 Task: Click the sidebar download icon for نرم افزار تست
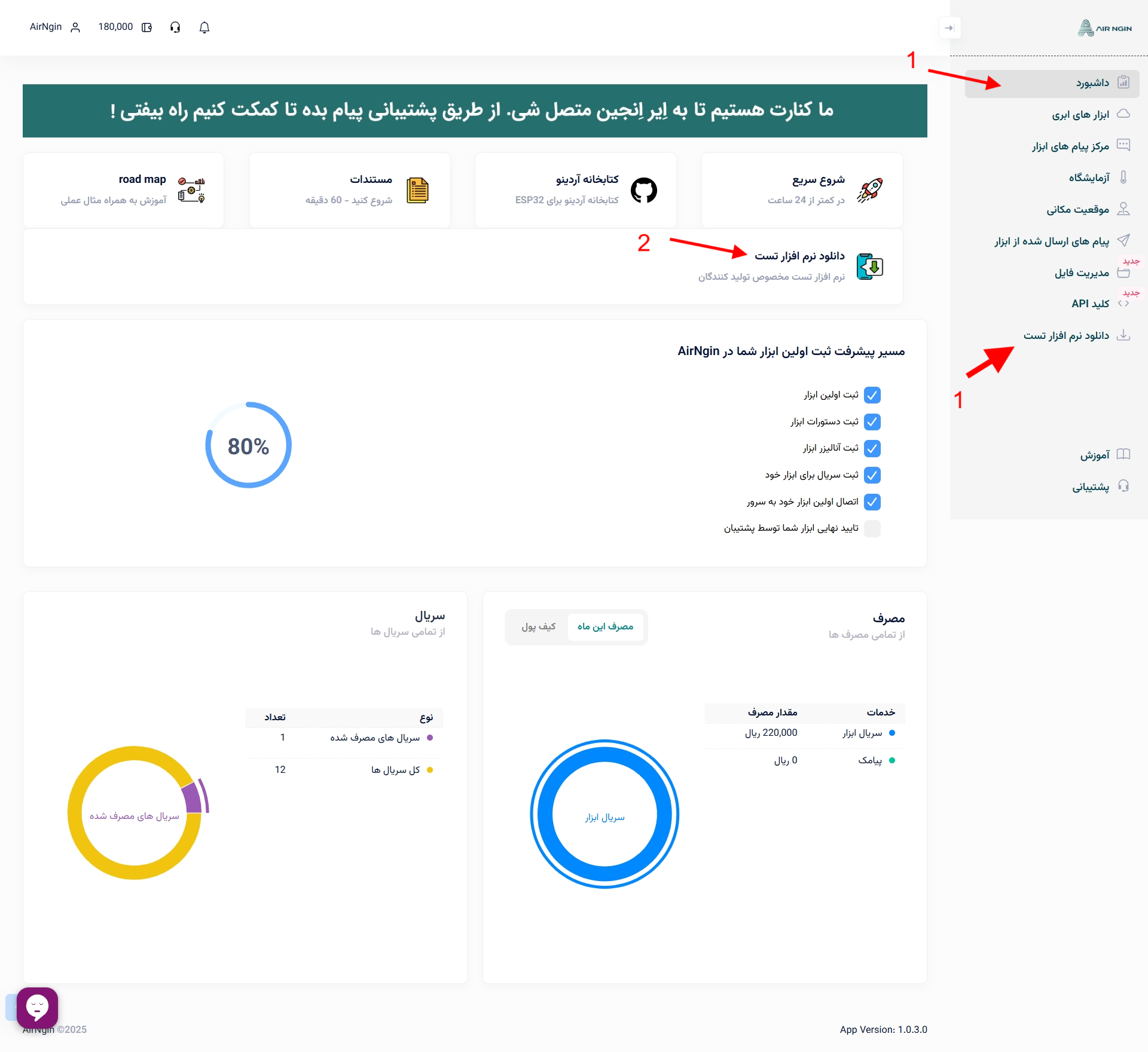(x=1123, y=335)
